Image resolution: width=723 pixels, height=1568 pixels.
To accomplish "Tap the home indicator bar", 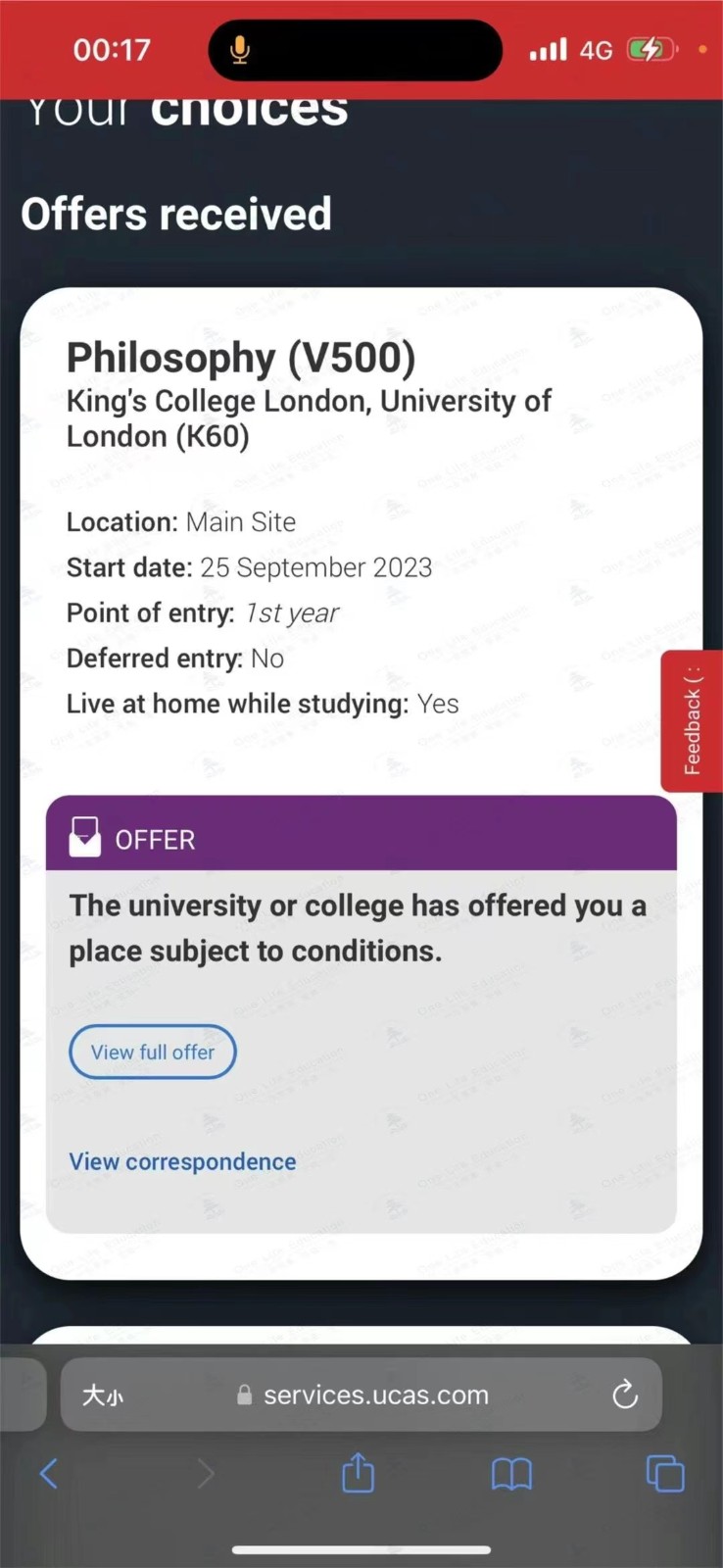I will click(x=361, y=1549).
